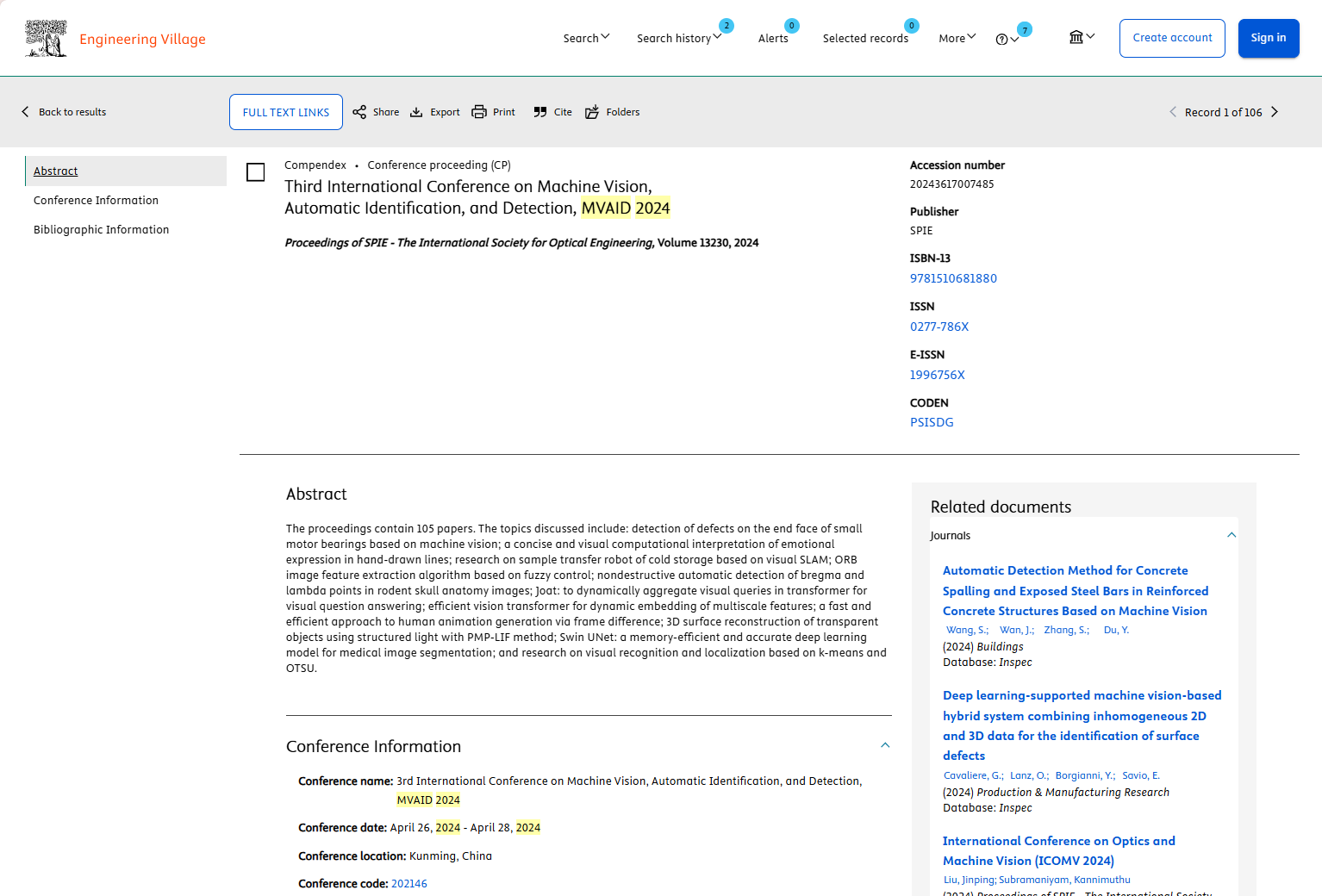
Task: Click author link Savio, E.
Action: tap(1141, 775)
